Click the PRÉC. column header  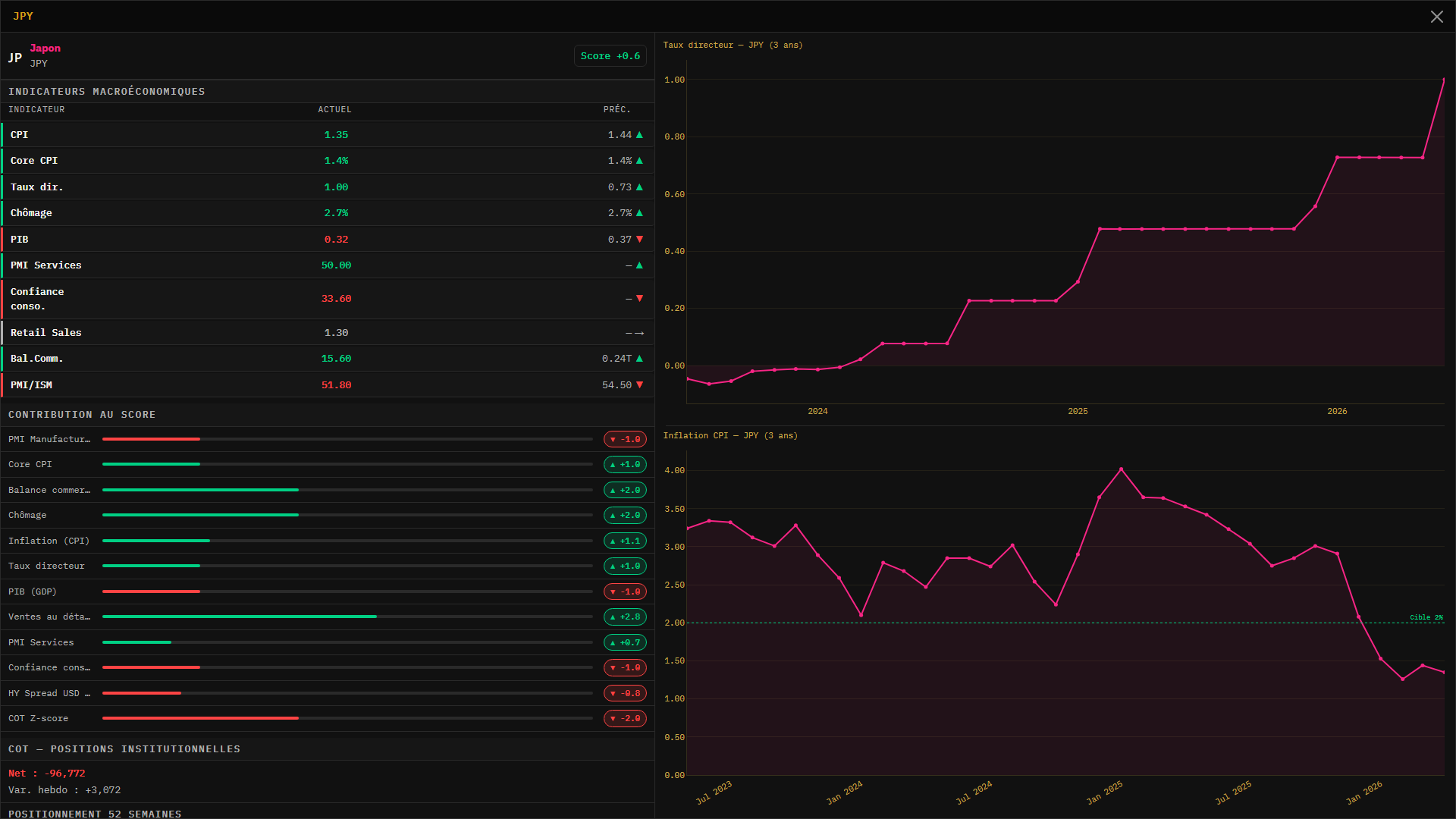point(617,110)
